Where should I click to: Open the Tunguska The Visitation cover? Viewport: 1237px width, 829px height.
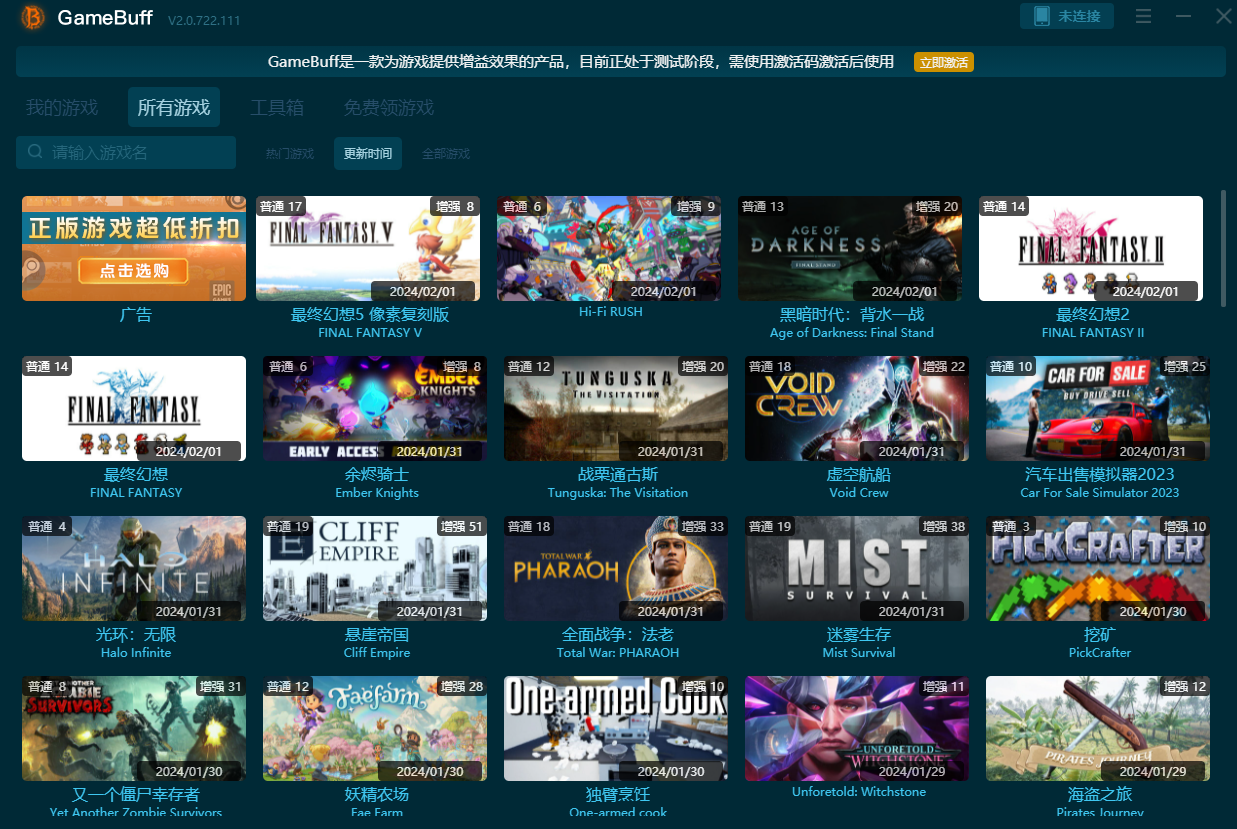click(x=616, y=408)
